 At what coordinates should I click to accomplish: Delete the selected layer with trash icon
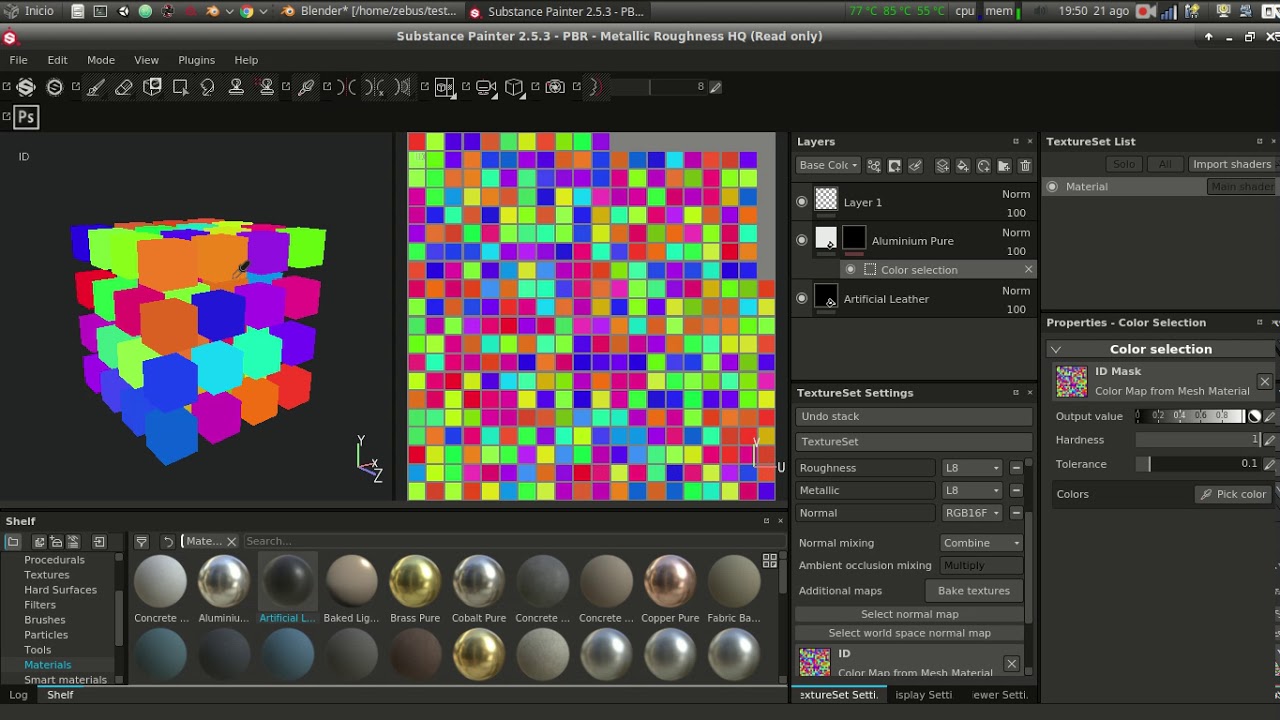(1025, 166)
